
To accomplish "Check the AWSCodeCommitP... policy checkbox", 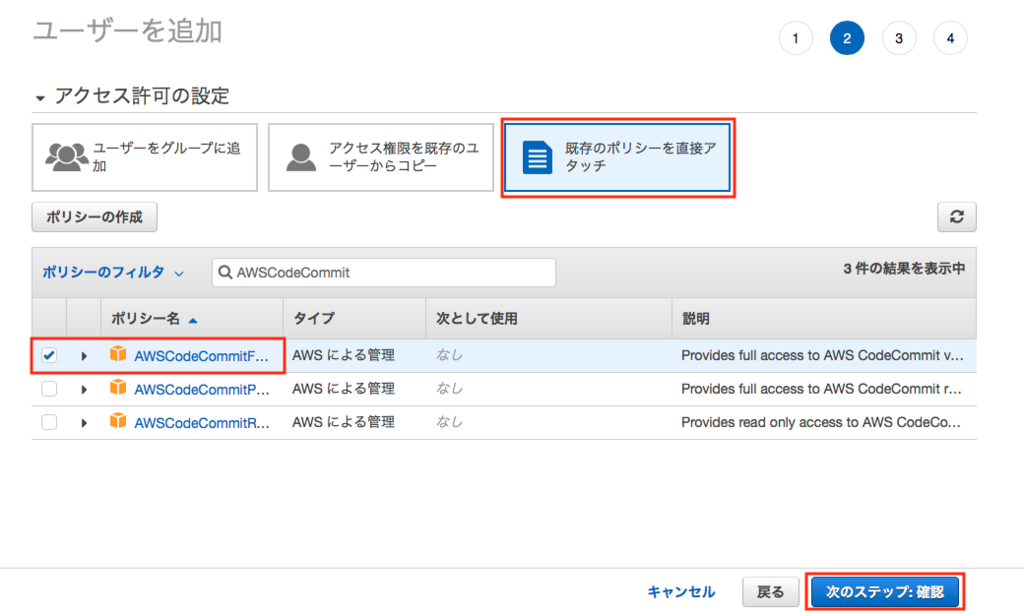I will [x=49, y=389].
